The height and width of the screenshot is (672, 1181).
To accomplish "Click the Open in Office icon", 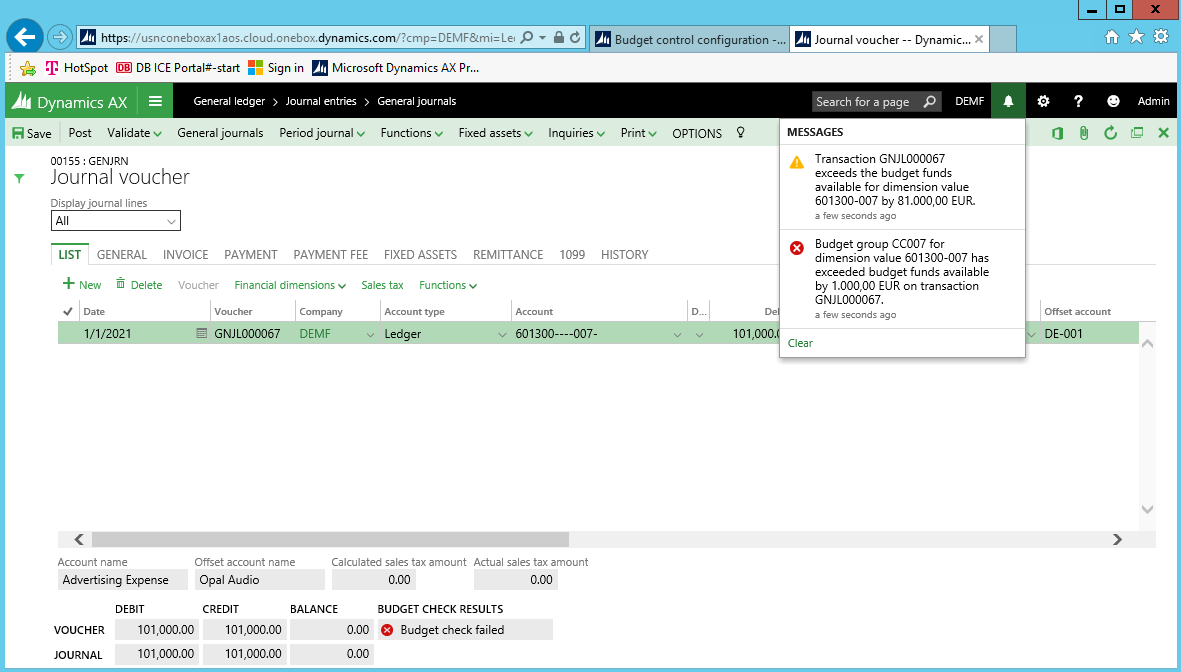I will (x=1058, y=133).
